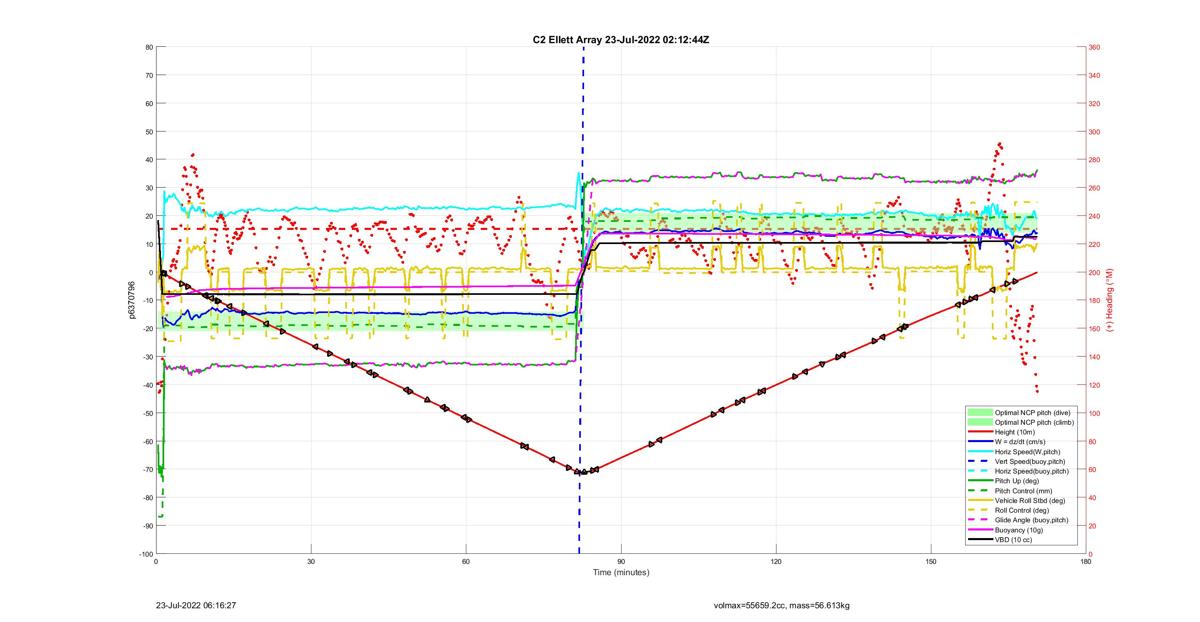The image size is (1200, 622).
Task: Select the '-90' tick on the left axis
Action: click(146, 526)
